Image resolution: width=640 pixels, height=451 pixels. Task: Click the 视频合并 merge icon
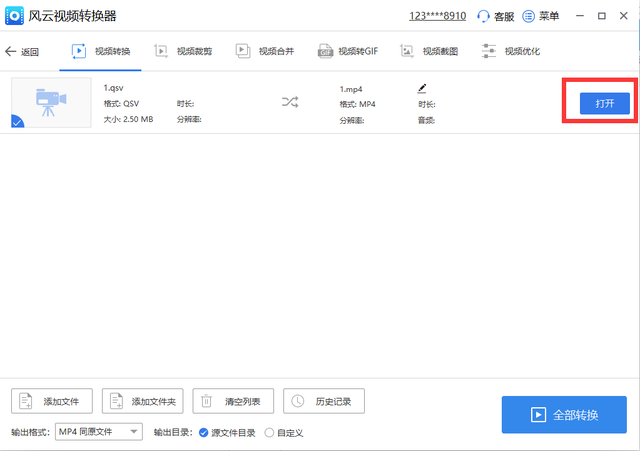coord(243,51)
